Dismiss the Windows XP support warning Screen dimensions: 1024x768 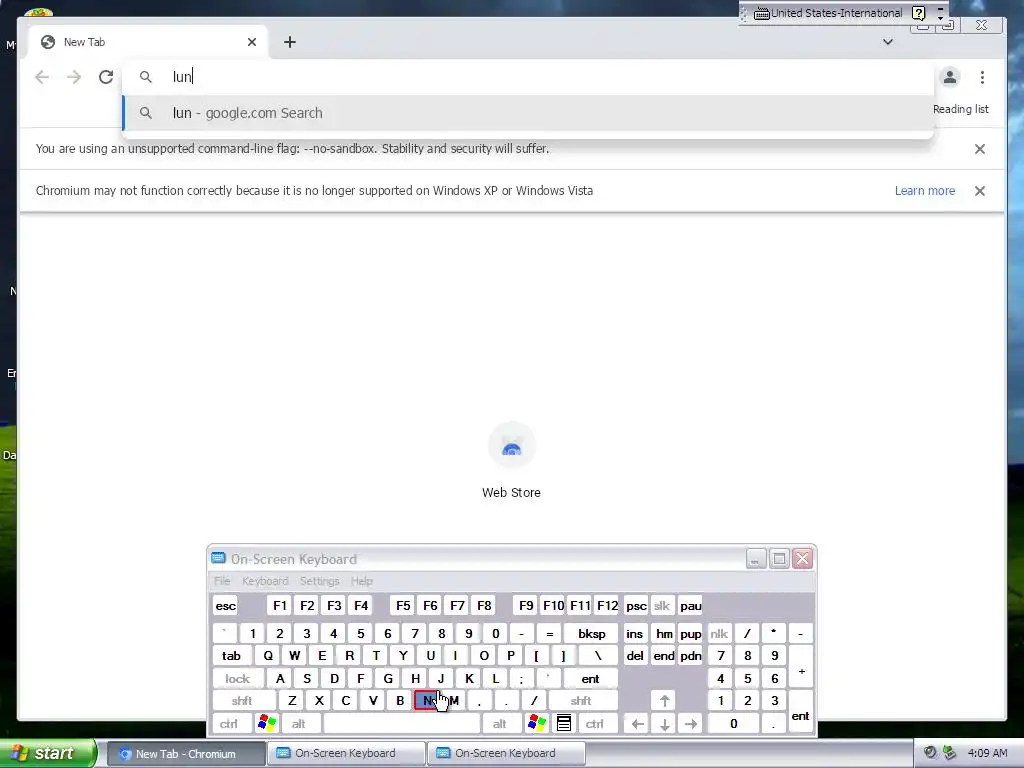pos(980,191)
